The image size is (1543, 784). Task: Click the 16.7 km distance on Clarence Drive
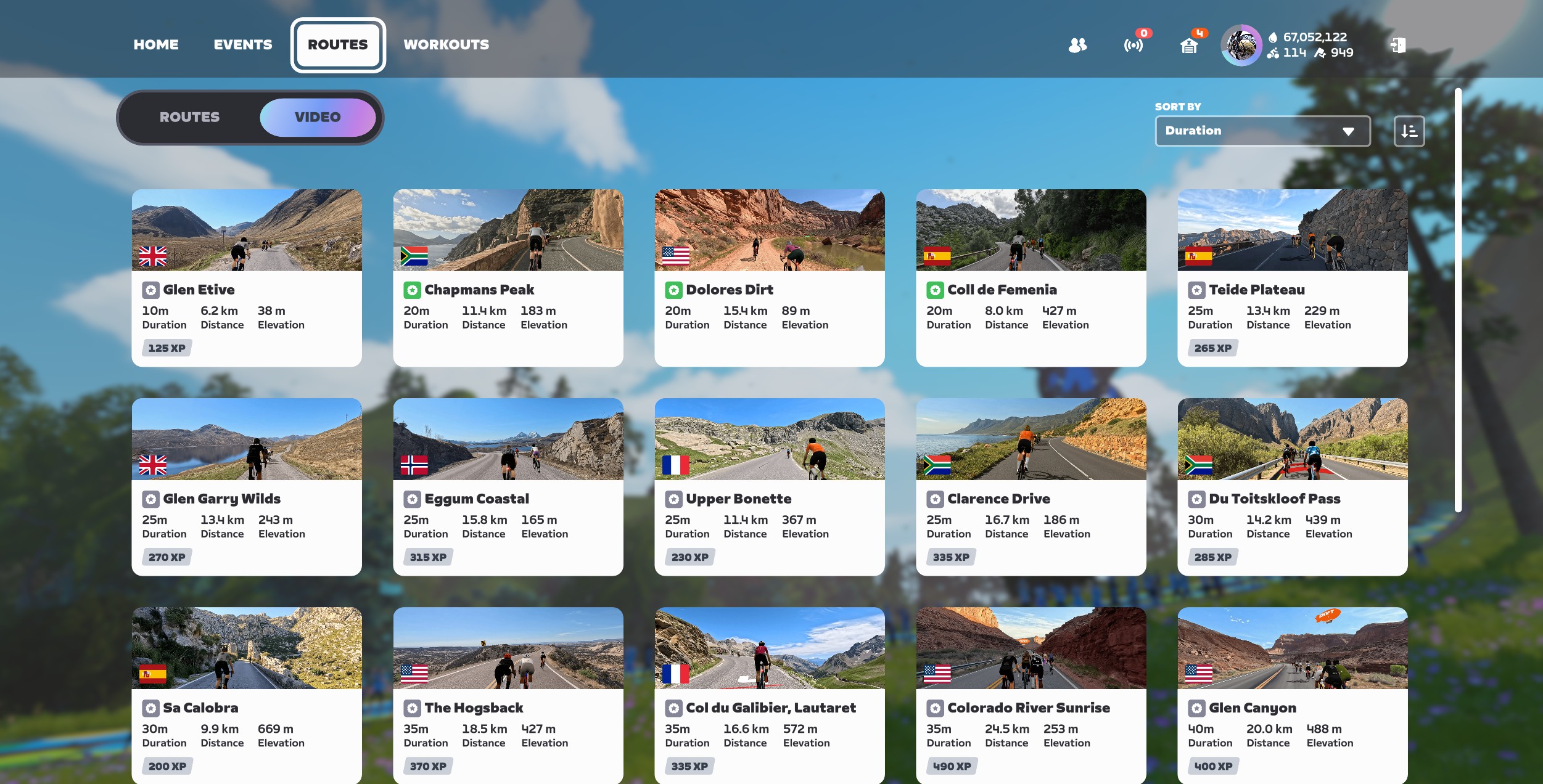(1007, 520)
